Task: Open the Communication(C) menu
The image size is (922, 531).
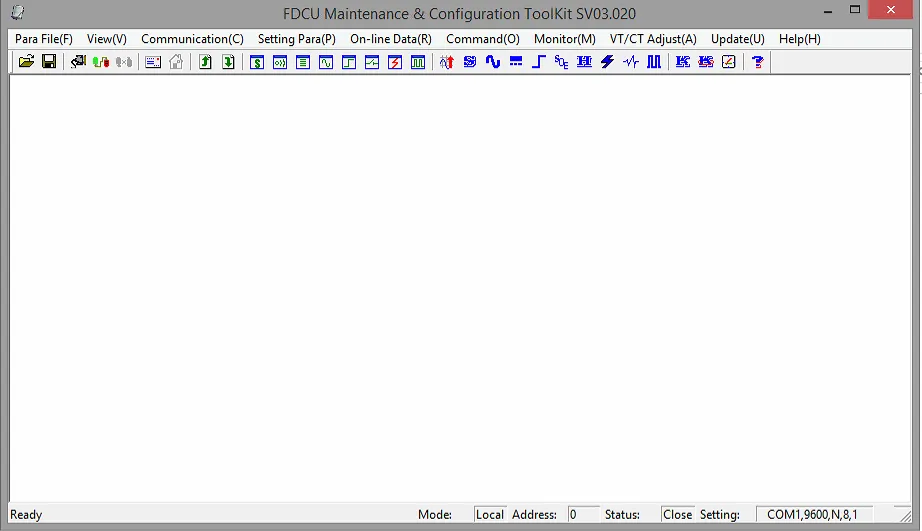Action: [x=192, y=39]
